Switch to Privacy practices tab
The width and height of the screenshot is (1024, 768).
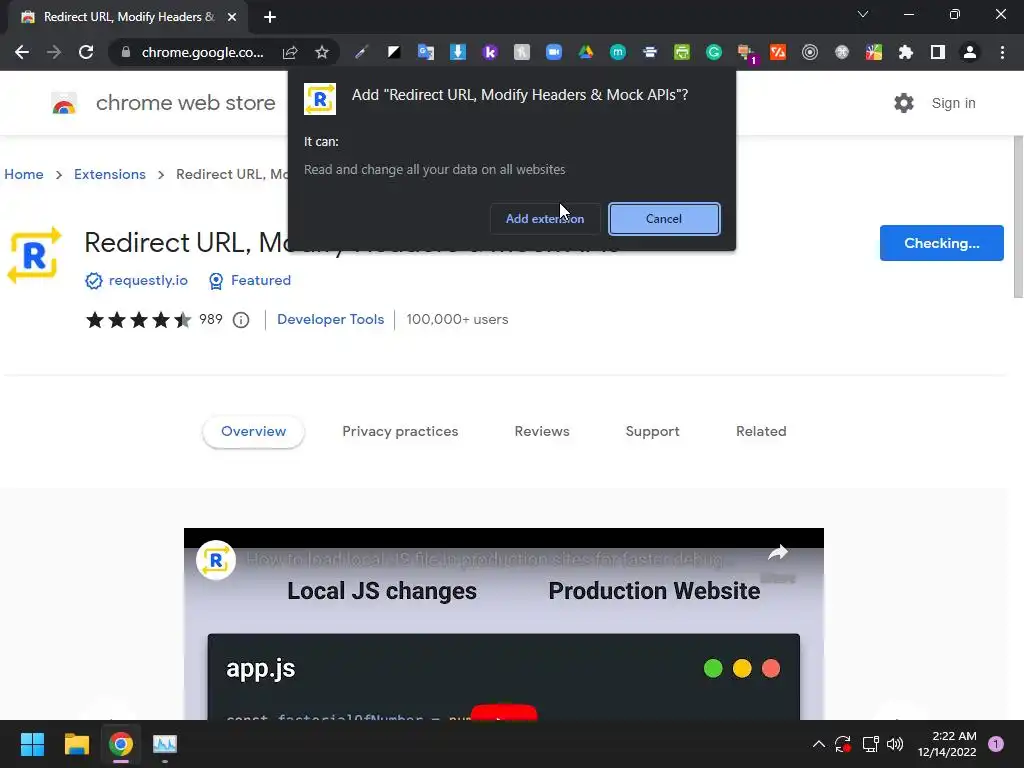[400, 432]
